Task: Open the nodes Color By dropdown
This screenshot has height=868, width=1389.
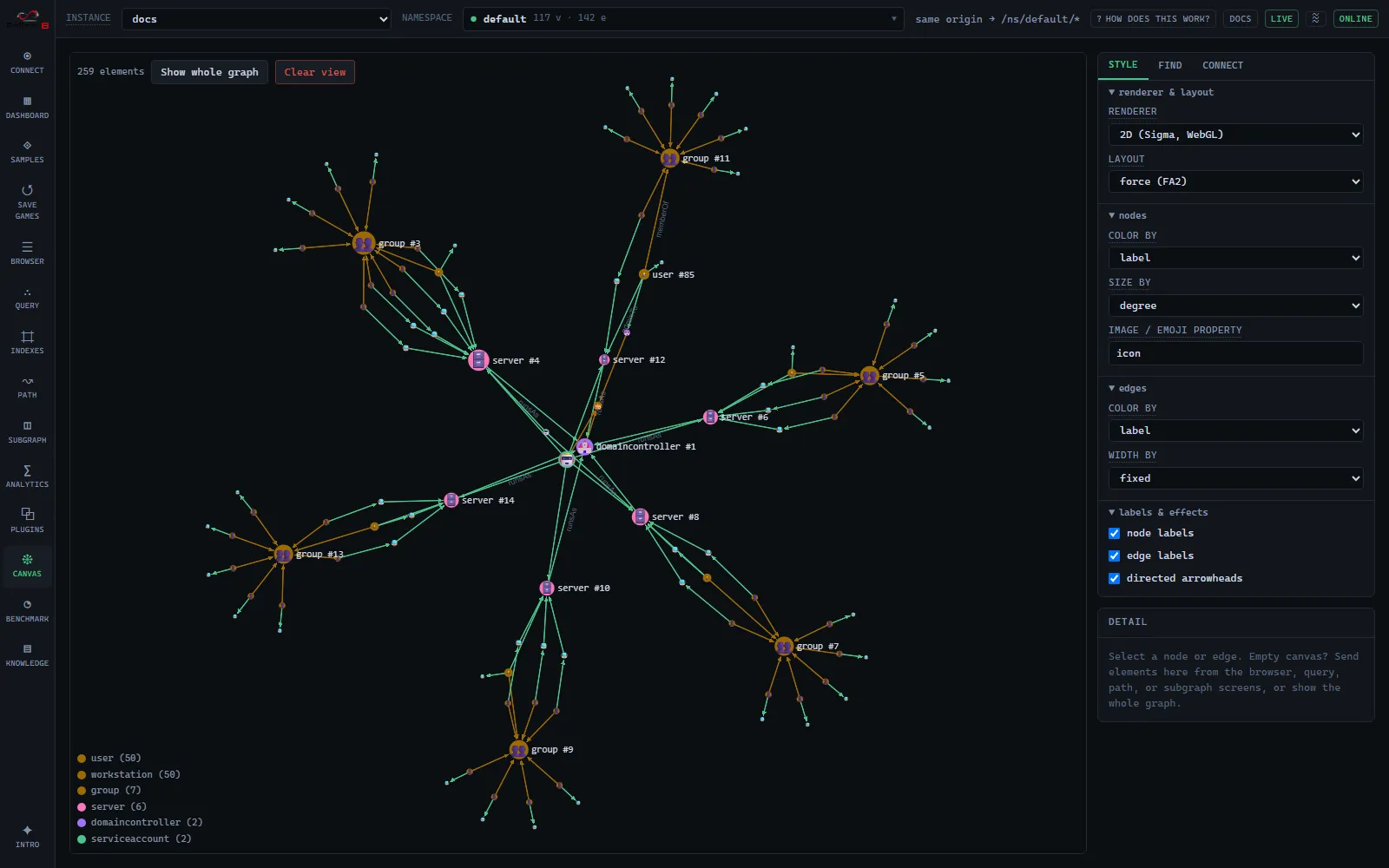Action: click(1235, 258)
